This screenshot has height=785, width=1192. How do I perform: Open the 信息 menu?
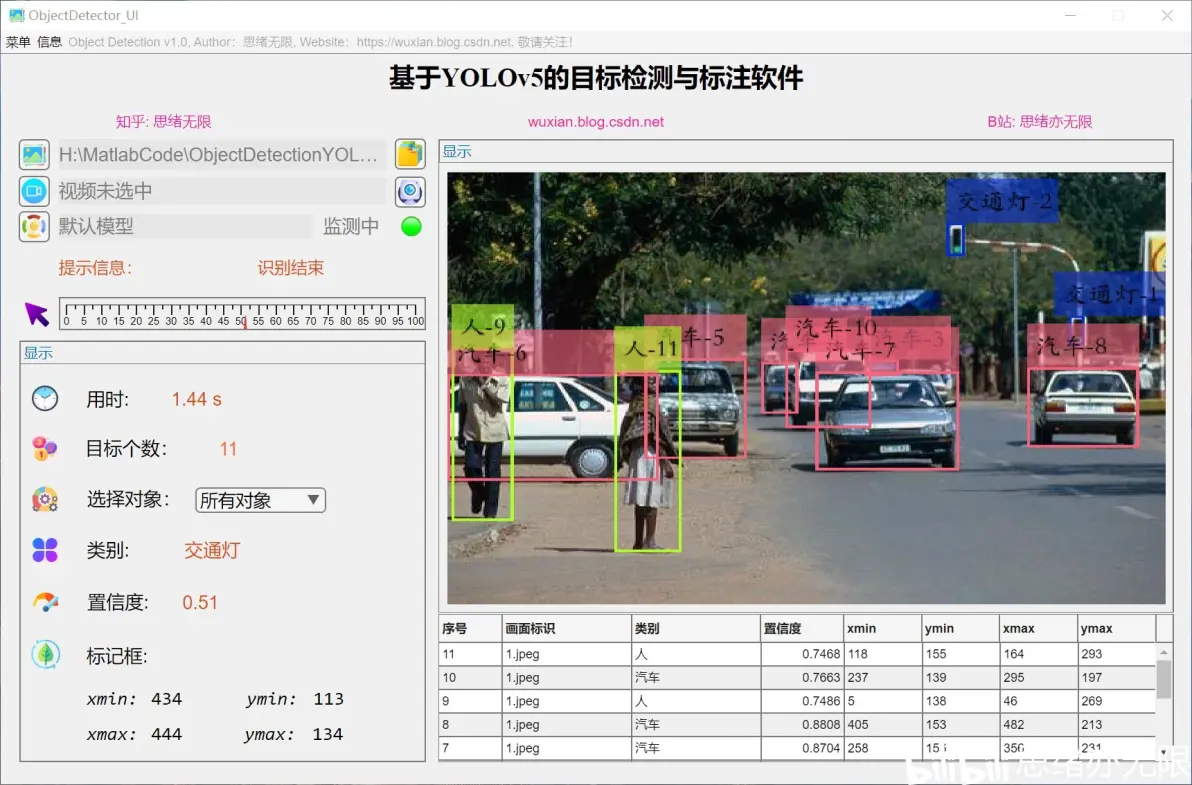(49, 42)
